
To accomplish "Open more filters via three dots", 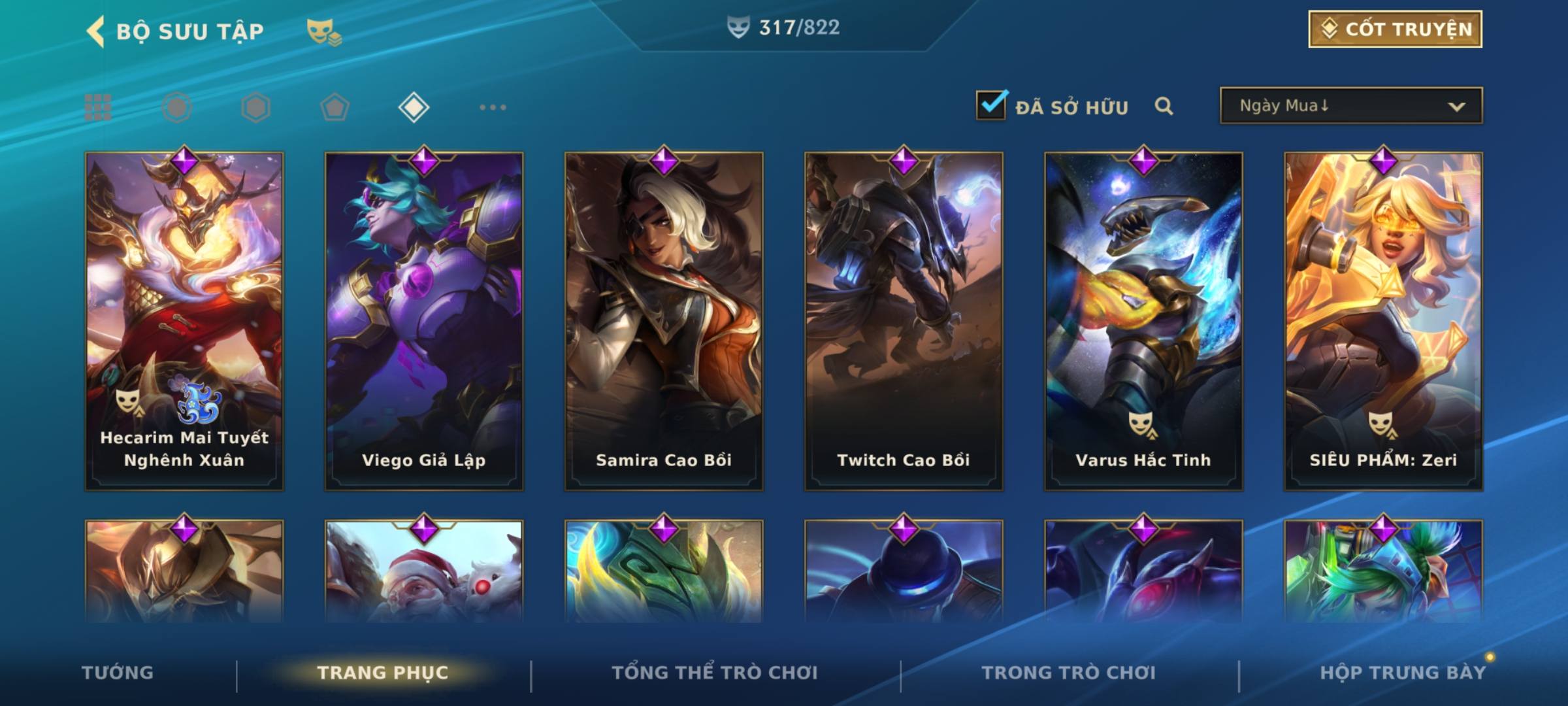I will (493, 107).
